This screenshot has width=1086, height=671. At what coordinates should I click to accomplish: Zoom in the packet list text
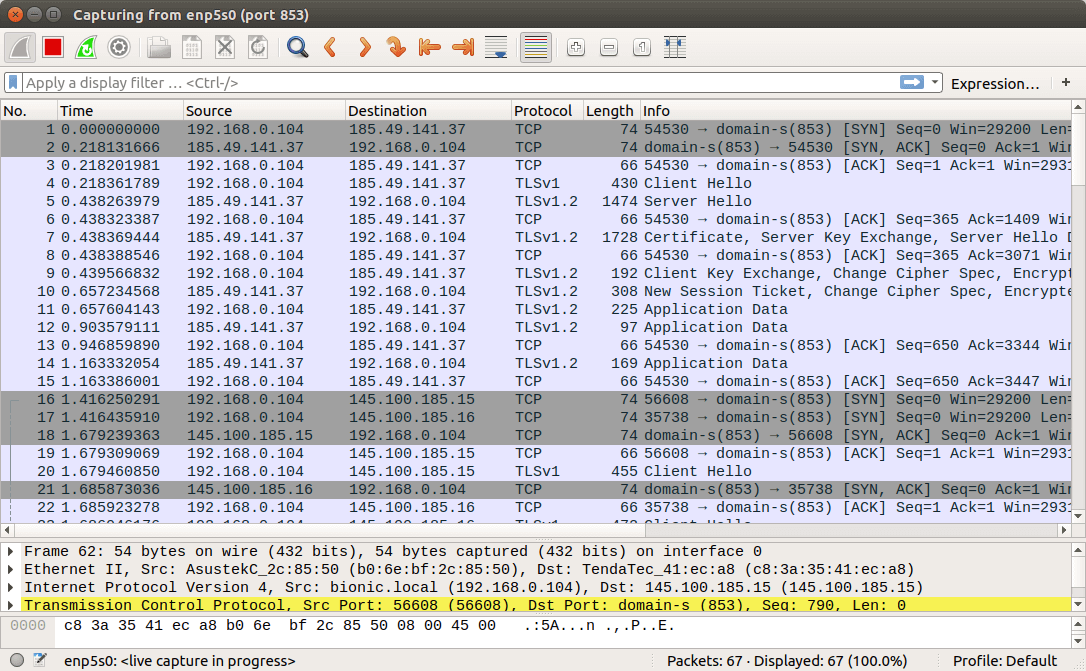tap(576, 47)
